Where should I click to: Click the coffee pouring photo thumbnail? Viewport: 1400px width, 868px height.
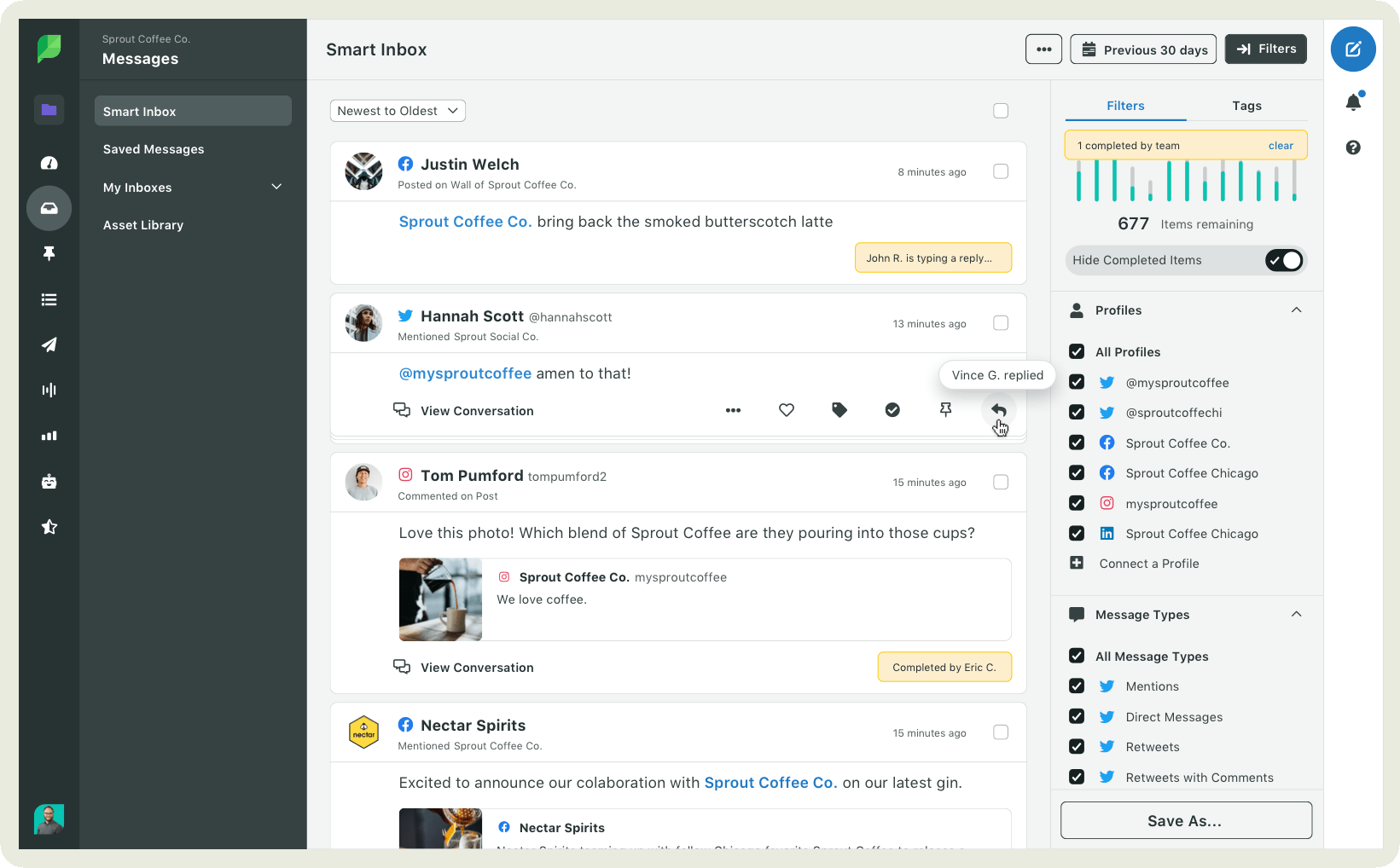point(440,599)
